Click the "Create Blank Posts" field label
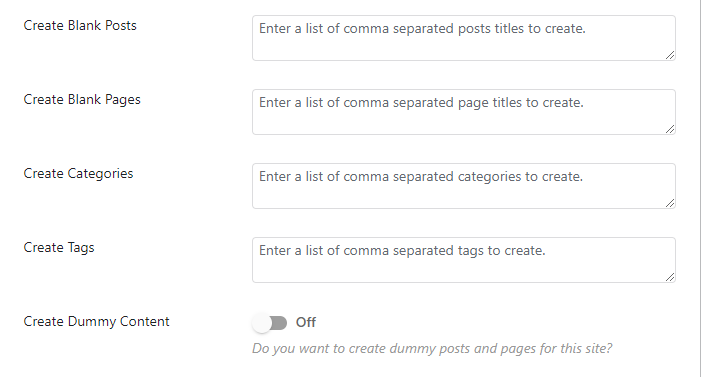The image size is (701, 377). (80, 25)
